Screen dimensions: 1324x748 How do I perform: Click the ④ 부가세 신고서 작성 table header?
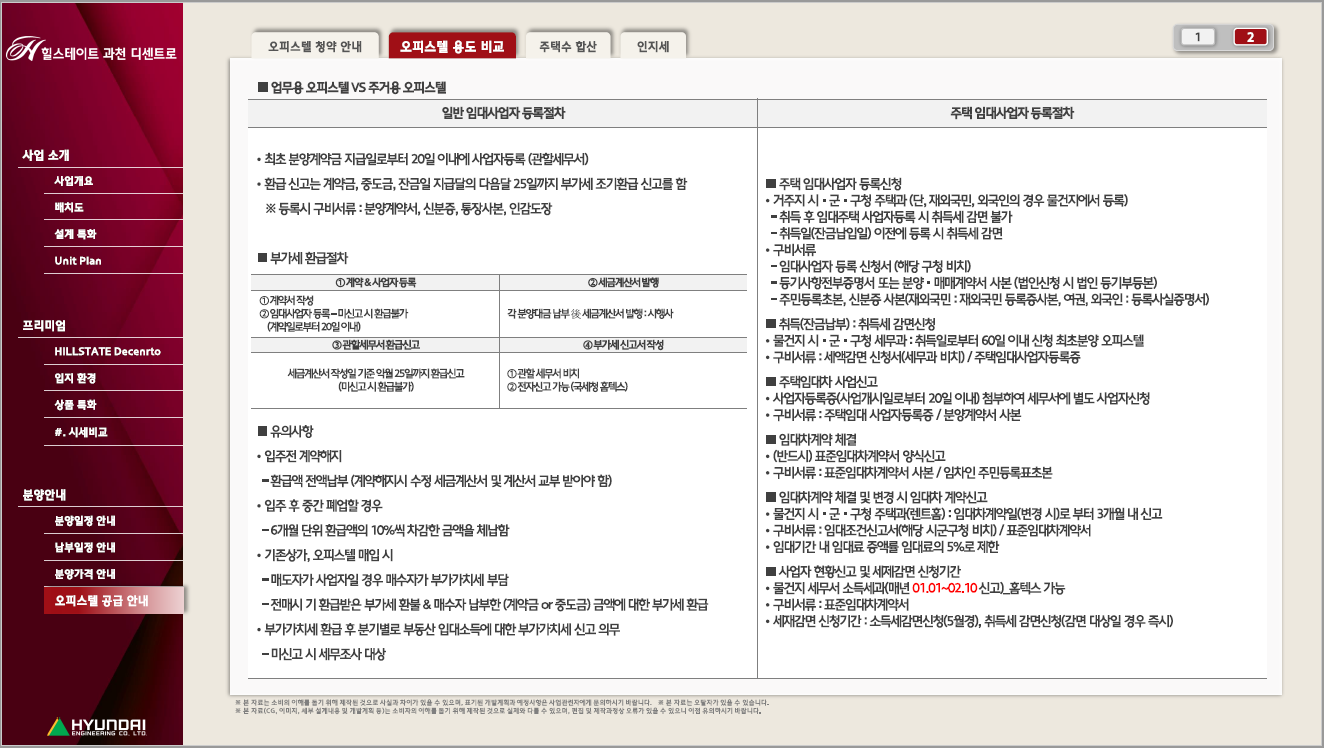point(622,345)
